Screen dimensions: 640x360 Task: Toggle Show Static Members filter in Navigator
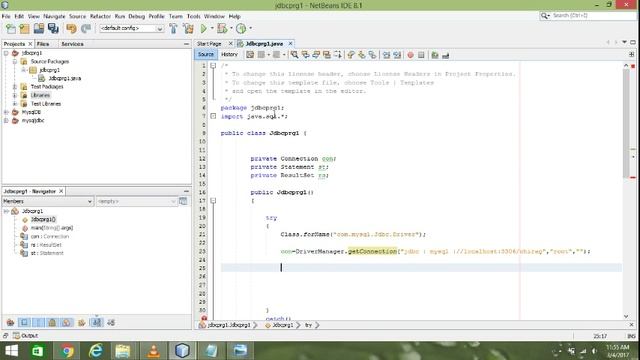point(38,322)
